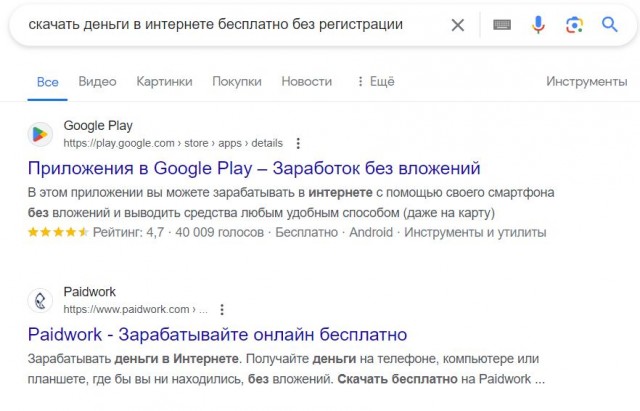Click the Paidwork favicon icon
Screen dimensions: 640x411
[x=40, y=301]
